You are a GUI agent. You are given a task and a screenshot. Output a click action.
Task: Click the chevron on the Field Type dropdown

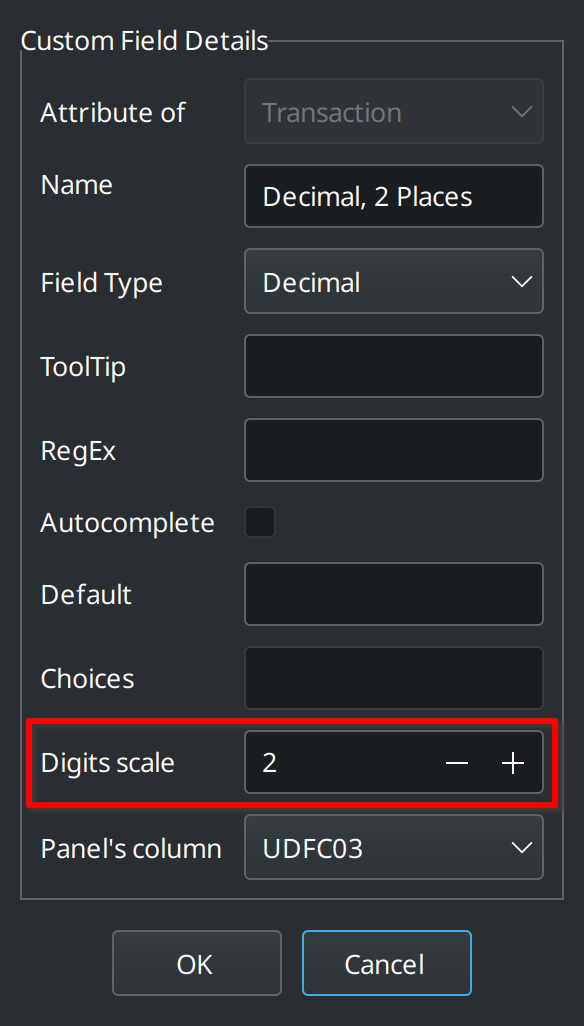pos(521,281)
